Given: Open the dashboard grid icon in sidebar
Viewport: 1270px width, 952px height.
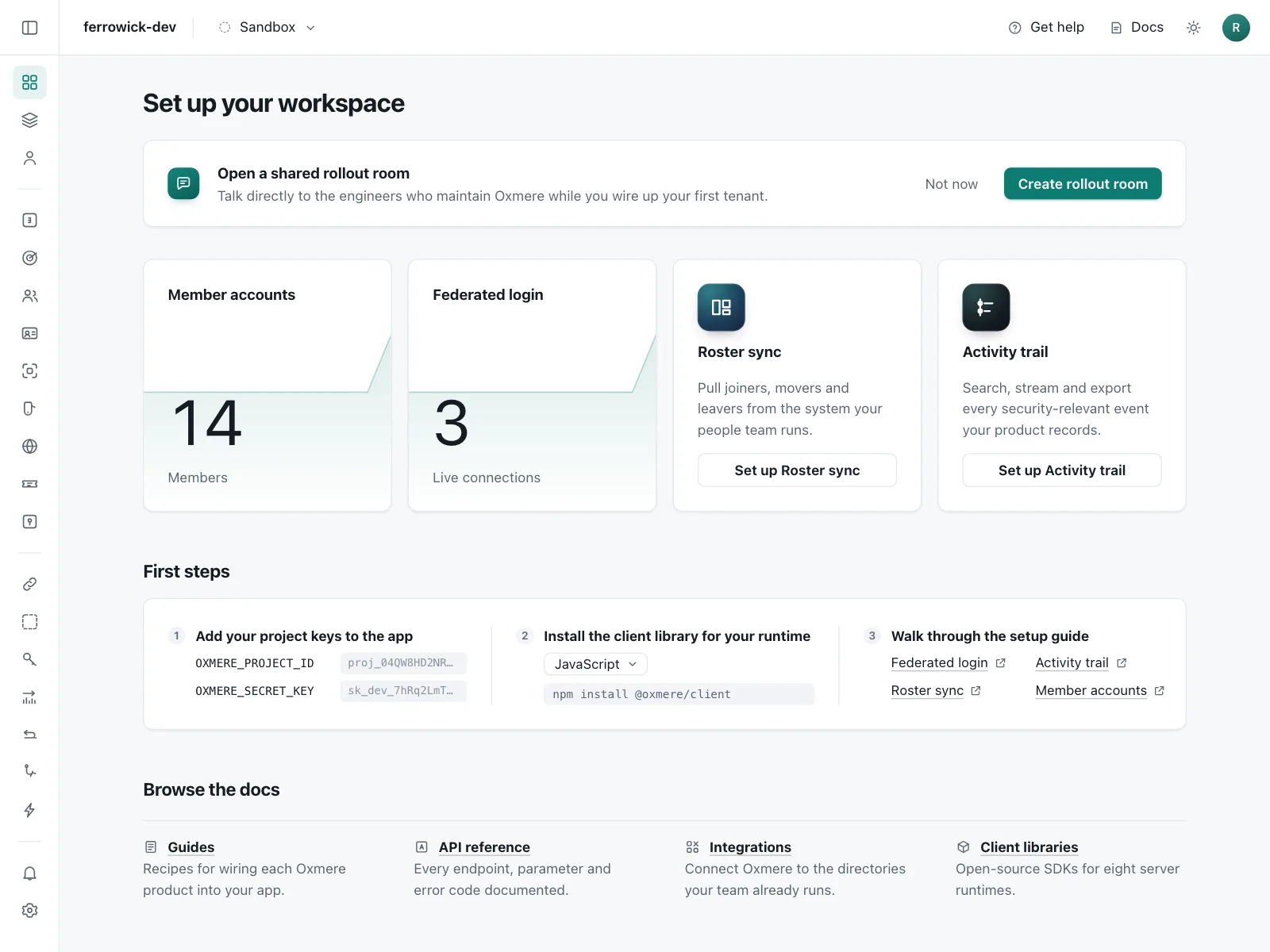Looking at the screenshot, I should click(29, 83).
